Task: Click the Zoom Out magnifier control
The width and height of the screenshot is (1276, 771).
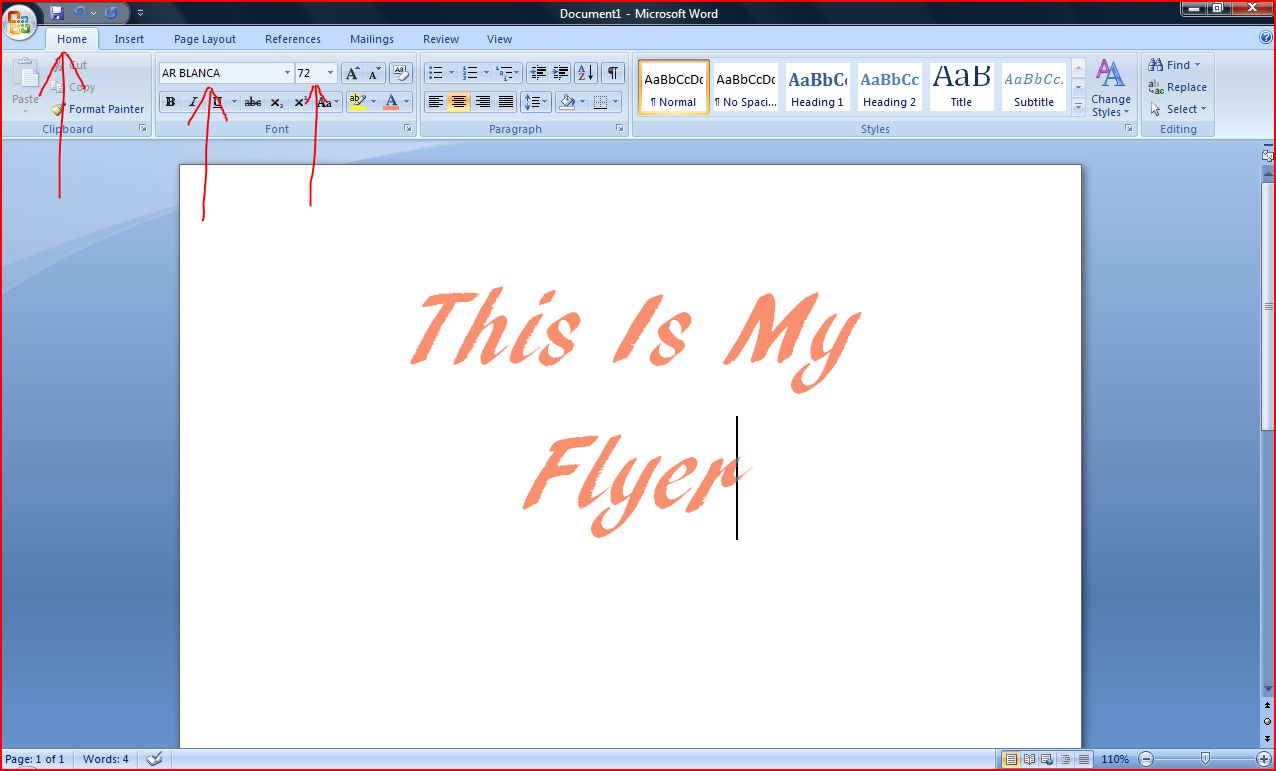Action: (1145, 758)
